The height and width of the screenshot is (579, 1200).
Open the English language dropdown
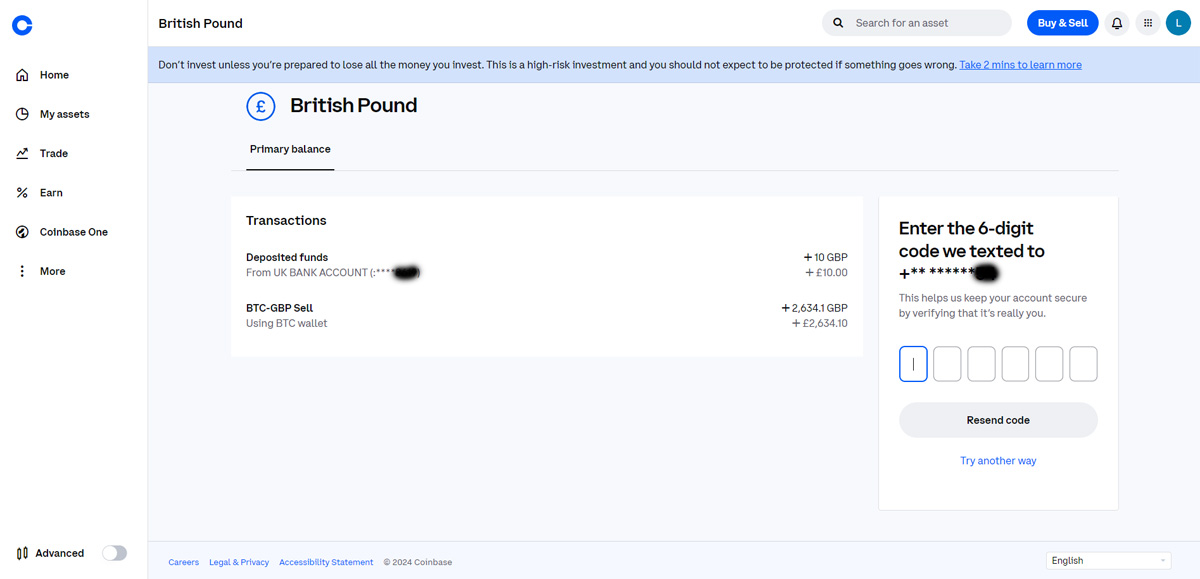click(x=1108, y=561)
